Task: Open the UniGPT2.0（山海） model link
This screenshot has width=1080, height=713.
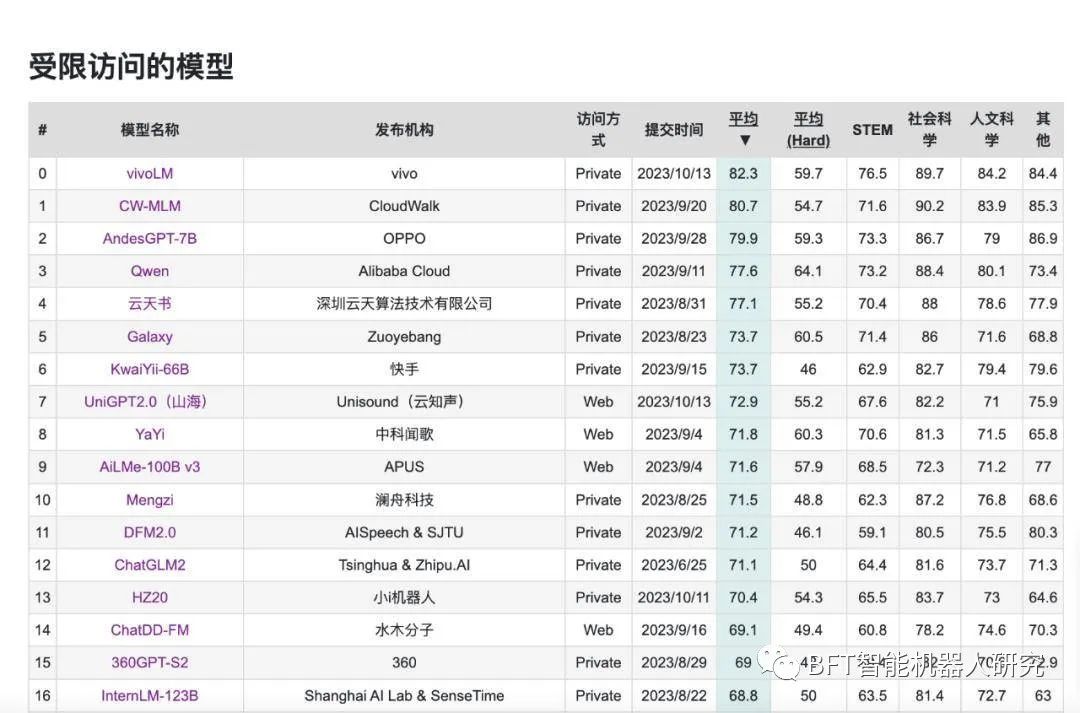Action: click(146, 402)
